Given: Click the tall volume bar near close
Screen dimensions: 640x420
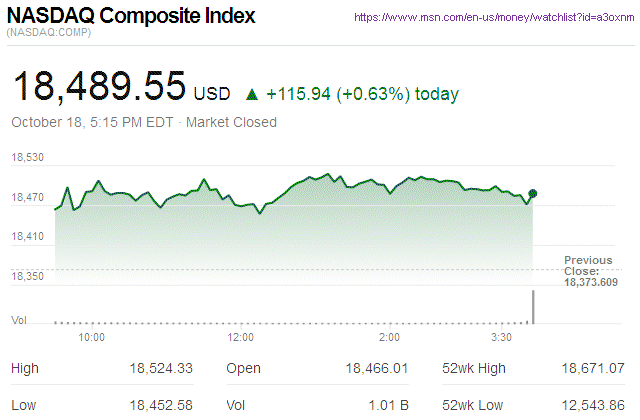Looking at the screenshot, I should coord(534,307).
